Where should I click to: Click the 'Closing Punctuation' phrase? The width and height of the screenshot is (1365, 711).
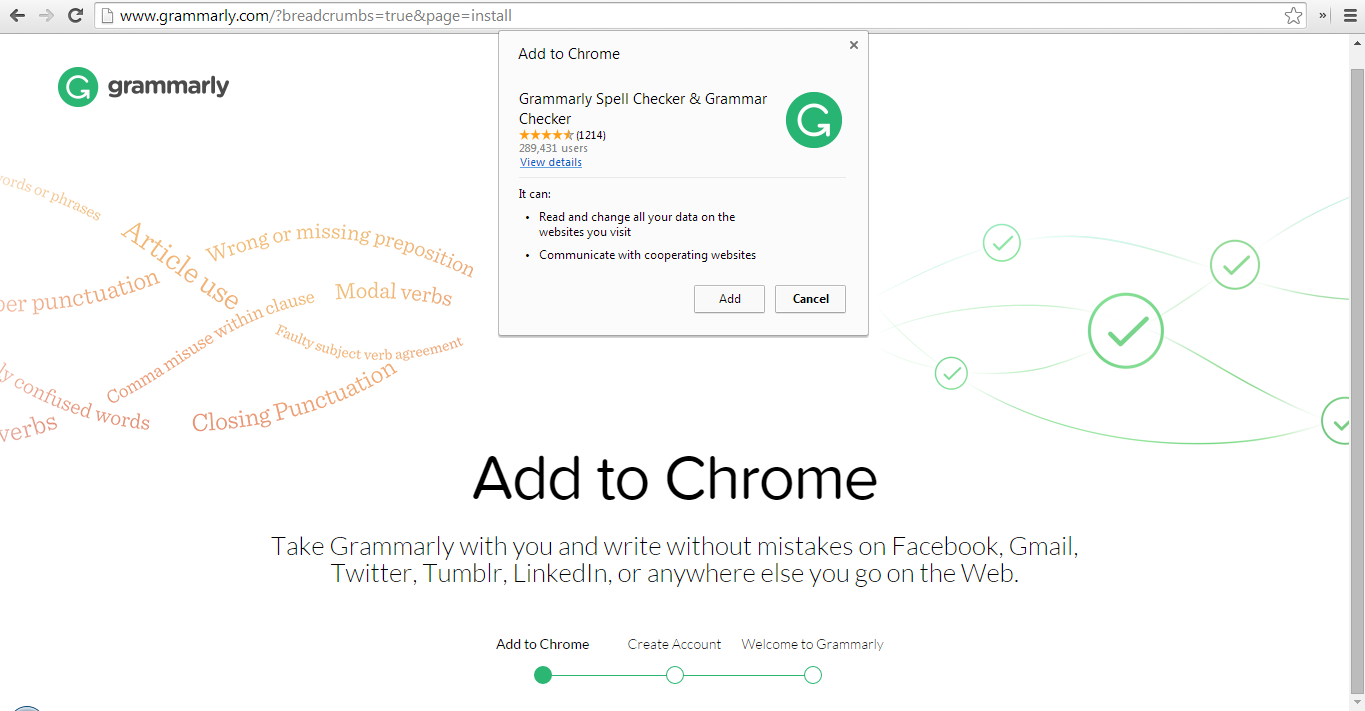coord(294,397)
